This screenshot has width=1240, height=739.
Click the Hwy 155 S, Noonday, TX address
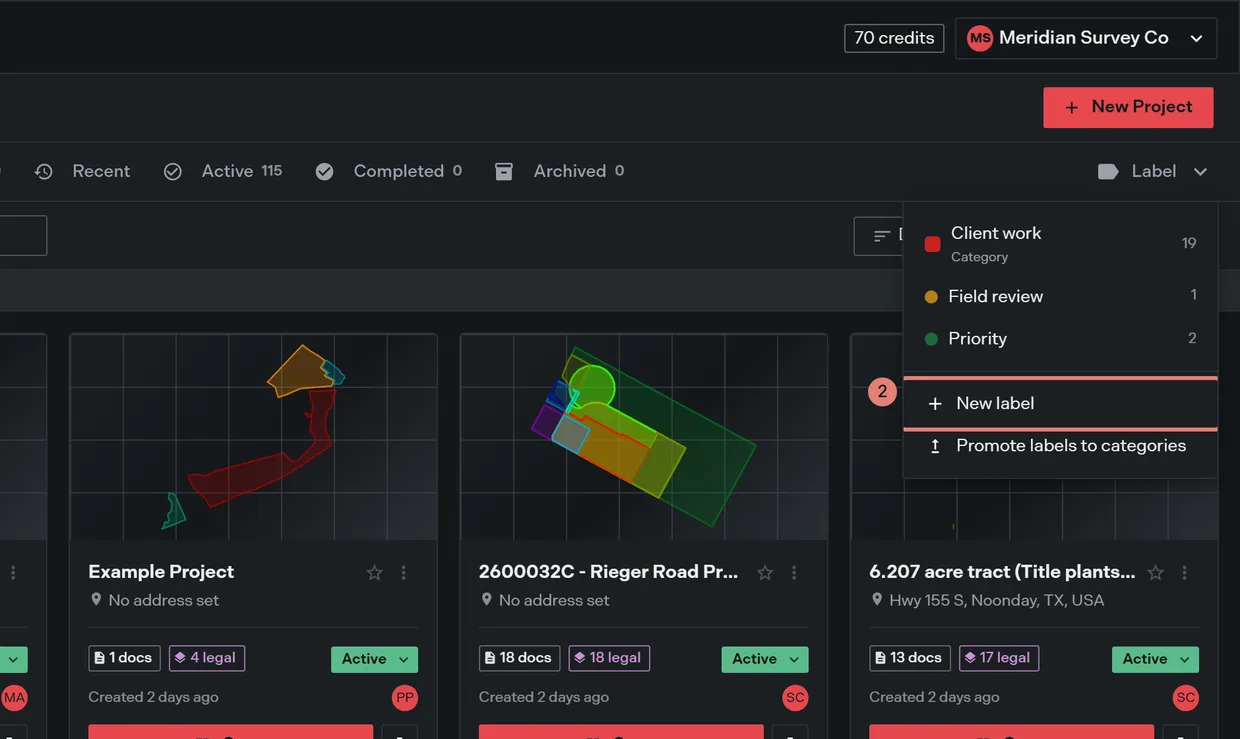(x=997, y=600)
